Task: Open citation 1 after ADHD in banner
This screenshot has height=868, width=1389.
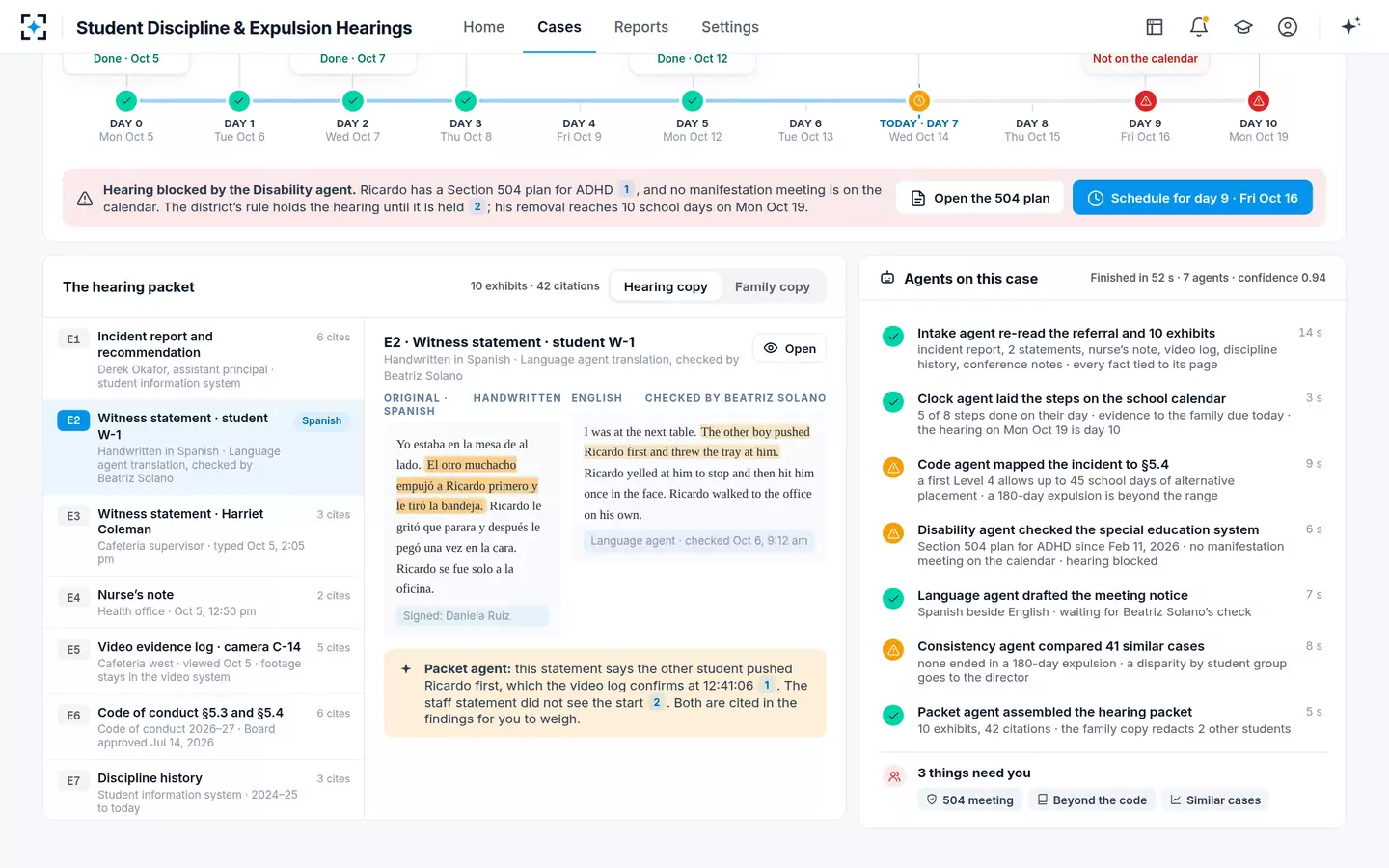Action: 626,190
